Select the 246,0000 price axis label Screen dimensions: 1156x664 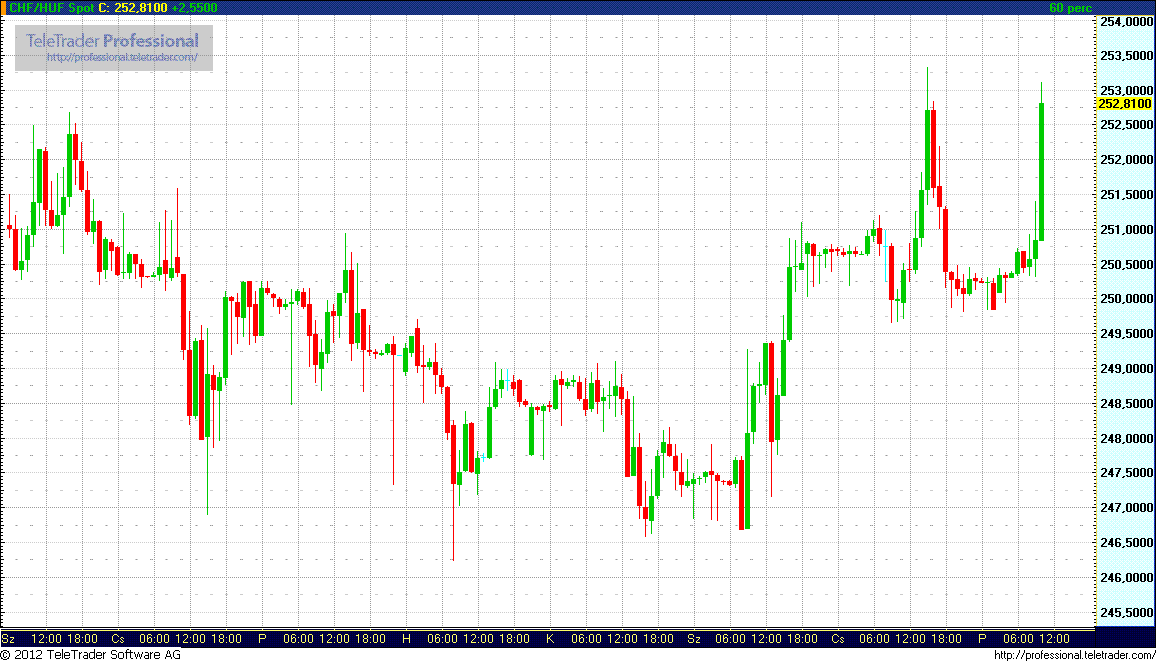(x=1126, y=577)
